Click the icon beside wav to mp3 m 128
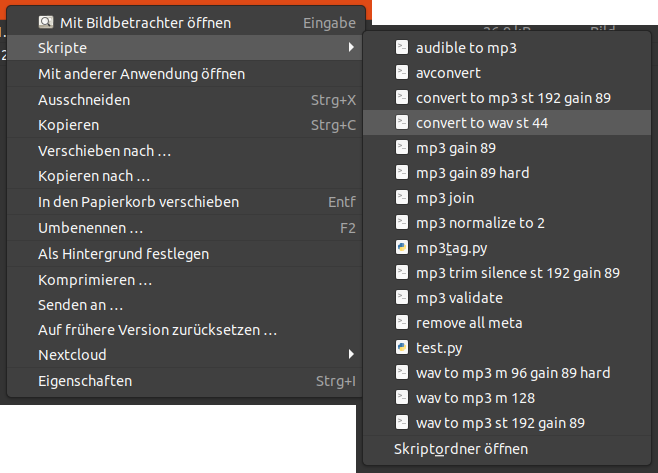The width and height of the screenshot is (658, 473). coord(402,397)
